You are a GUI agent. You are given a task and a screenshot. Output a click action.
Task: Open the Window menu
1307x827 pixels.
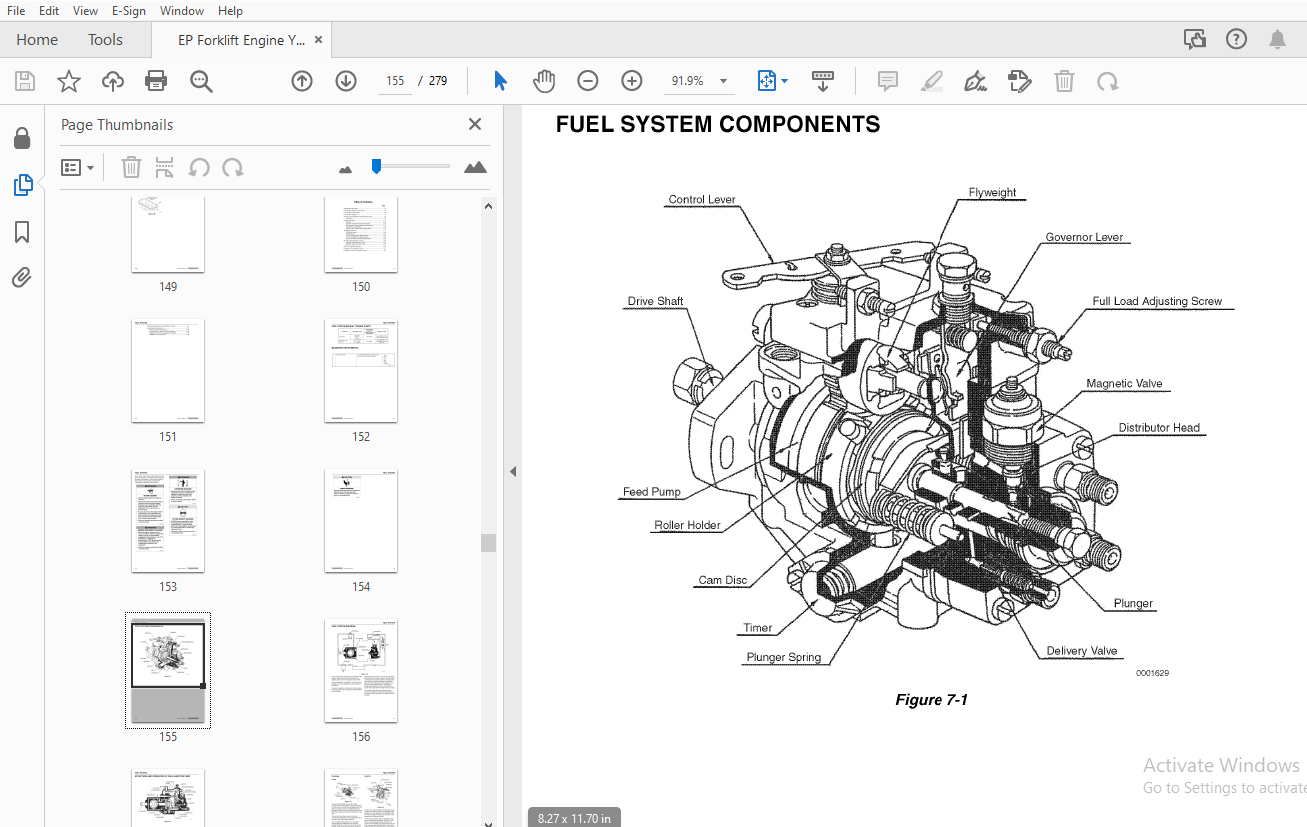(x=182, y=11)
